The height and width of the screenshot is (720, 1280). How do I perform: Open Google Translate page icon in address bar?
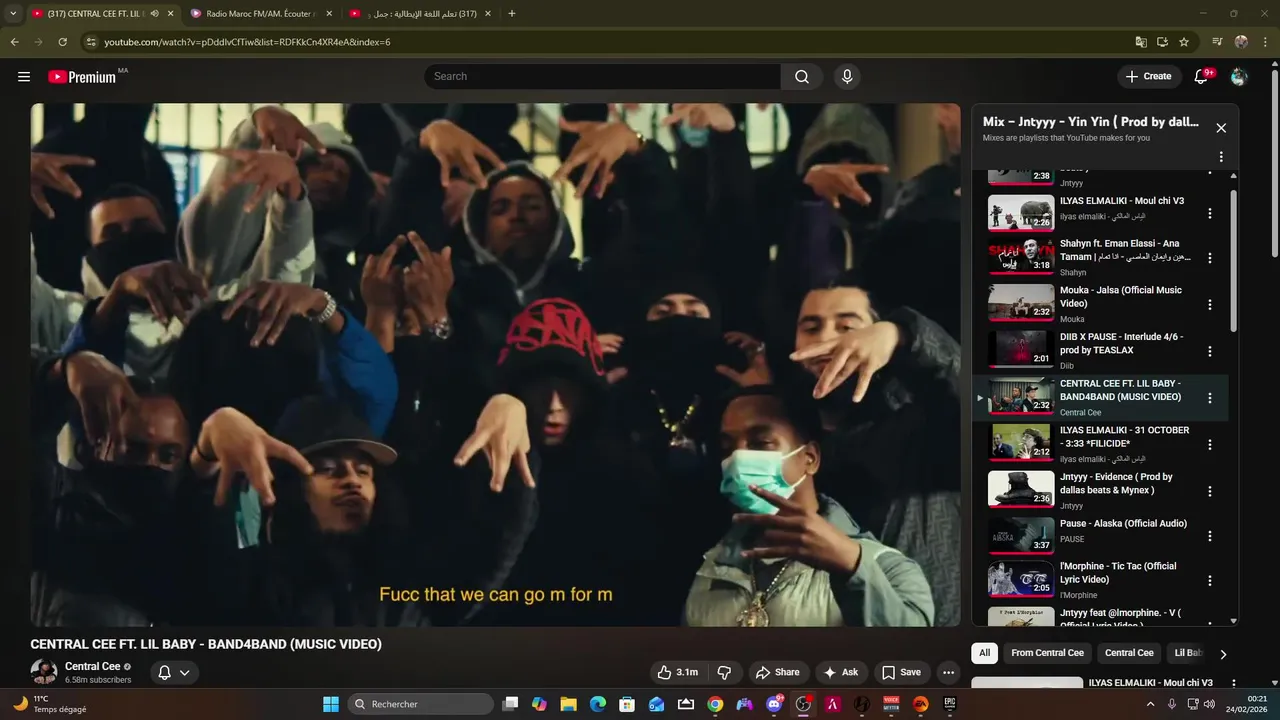(1141, 42)
